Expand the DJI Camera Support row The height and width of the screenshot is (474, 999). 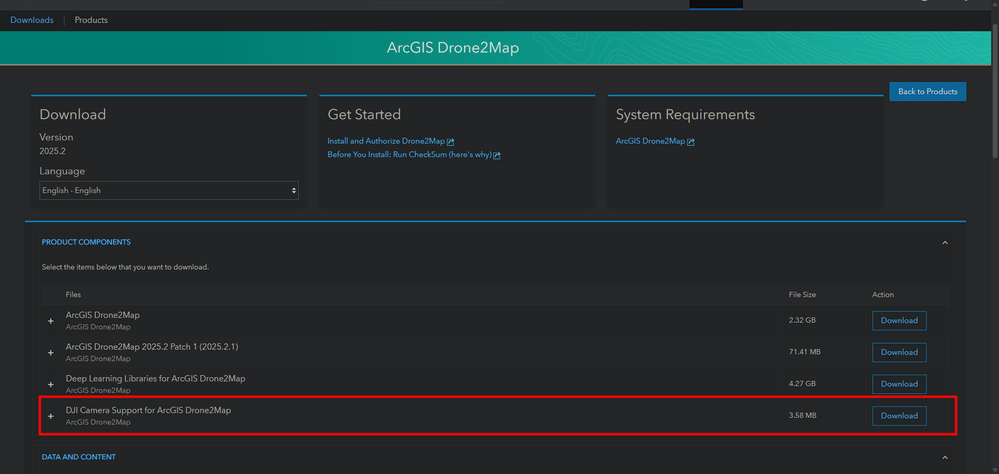[51, 416]
